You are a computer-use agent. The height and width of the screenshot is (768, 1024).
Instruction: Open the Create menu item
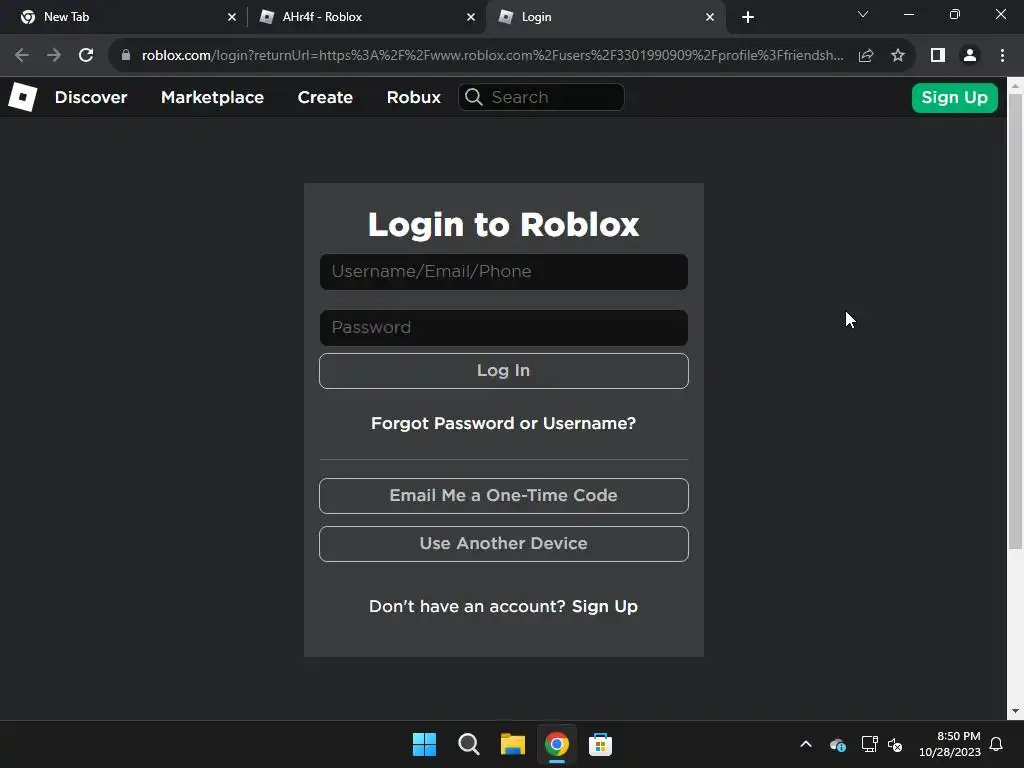click(325, 97)
